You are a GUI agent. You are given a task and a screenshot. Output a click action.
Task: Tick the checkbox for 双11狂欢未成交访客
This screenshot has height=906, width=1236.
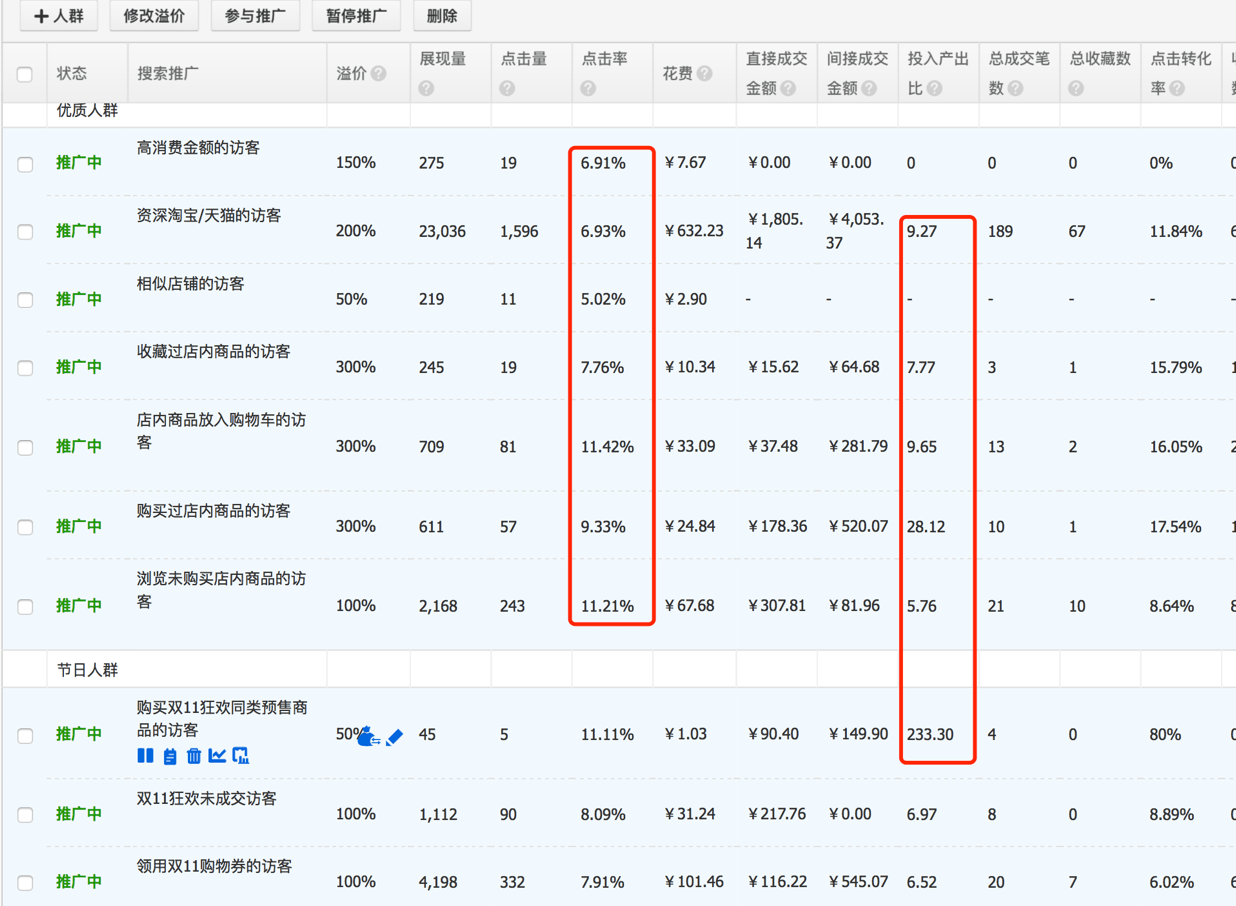click(25, 815)
